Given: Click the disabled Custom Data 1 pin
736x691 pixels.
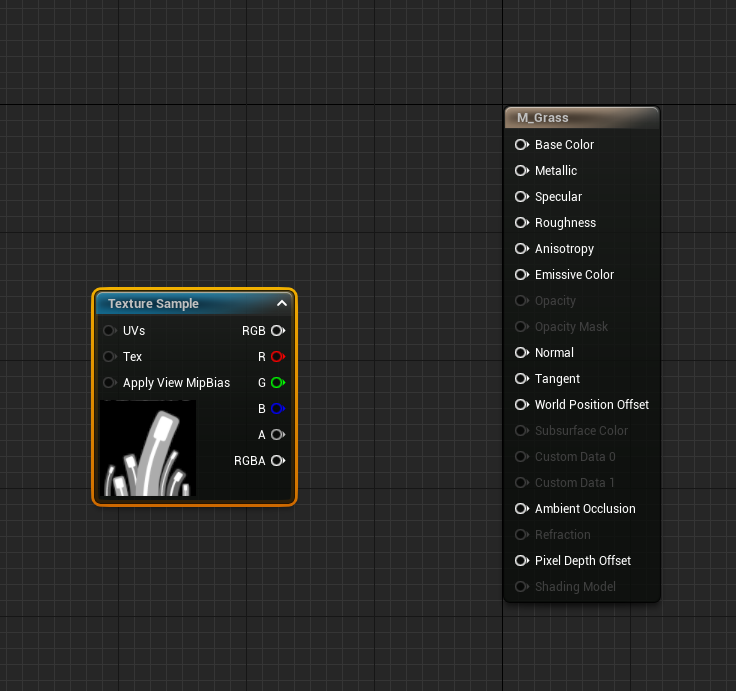Looking at the screenshot, I should (x=521, y=483).
